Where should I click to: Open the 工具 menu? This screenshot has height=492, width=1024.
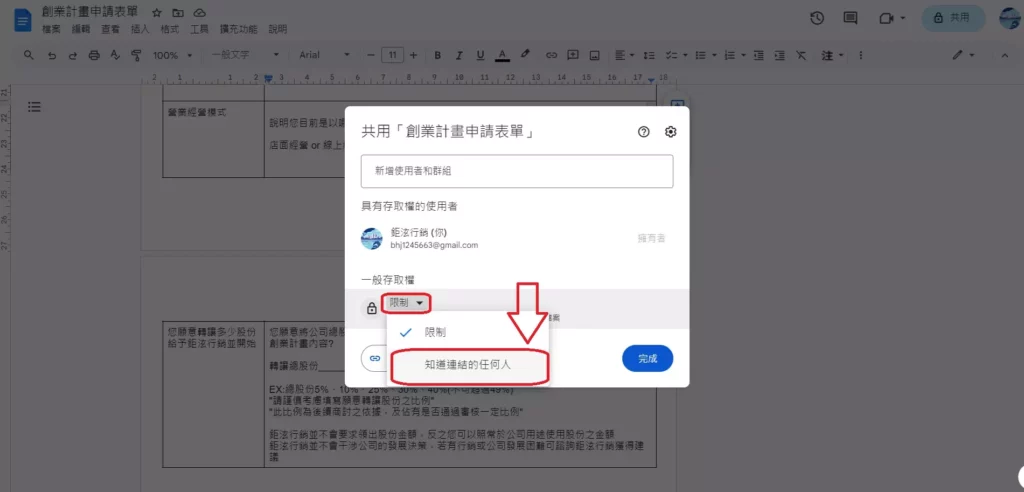pyautogui.click(x=199, y=29)
